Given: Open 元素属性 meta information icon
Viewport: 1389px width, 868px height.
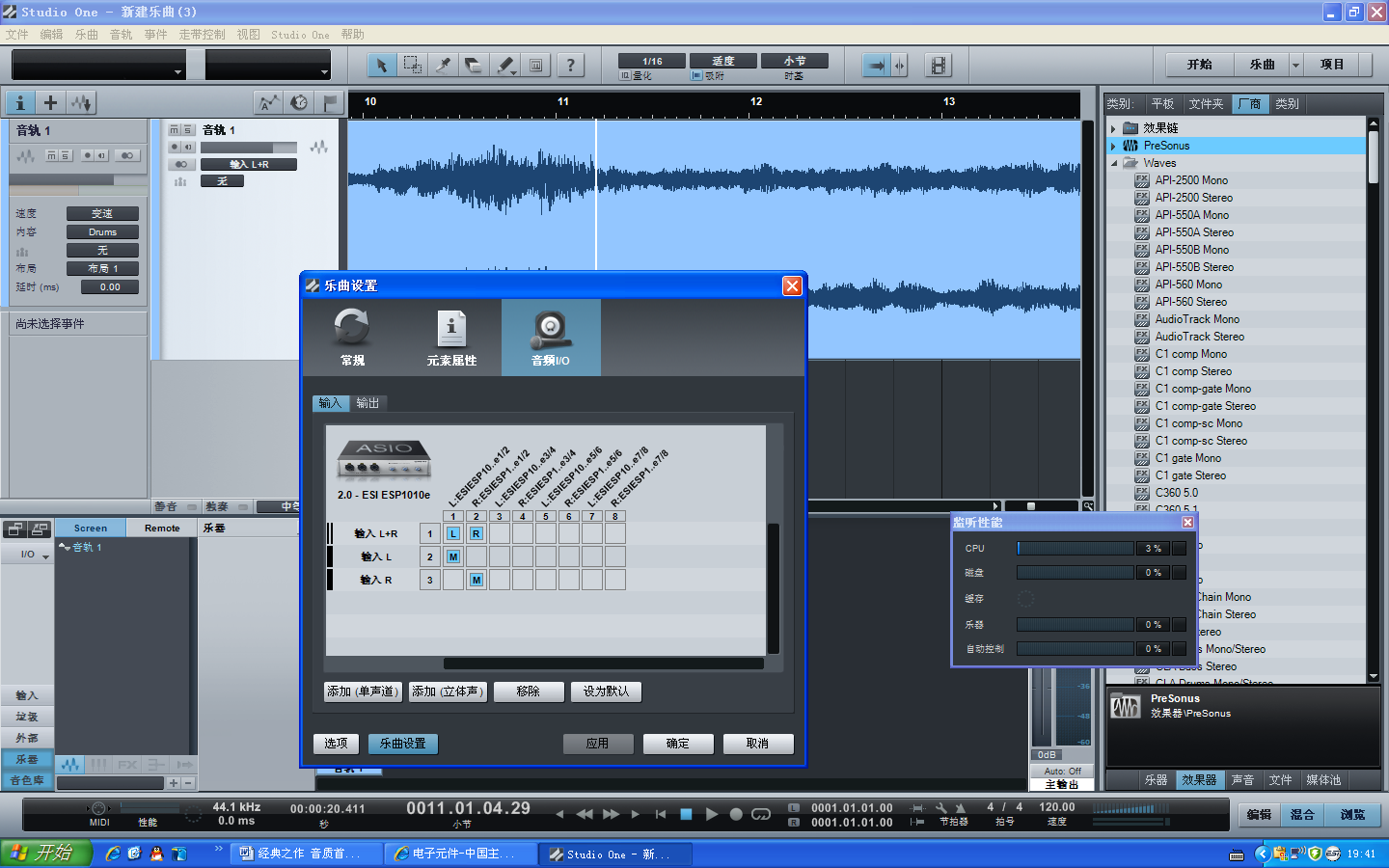Looking at the screenshot, I should (x=451, y=337).
